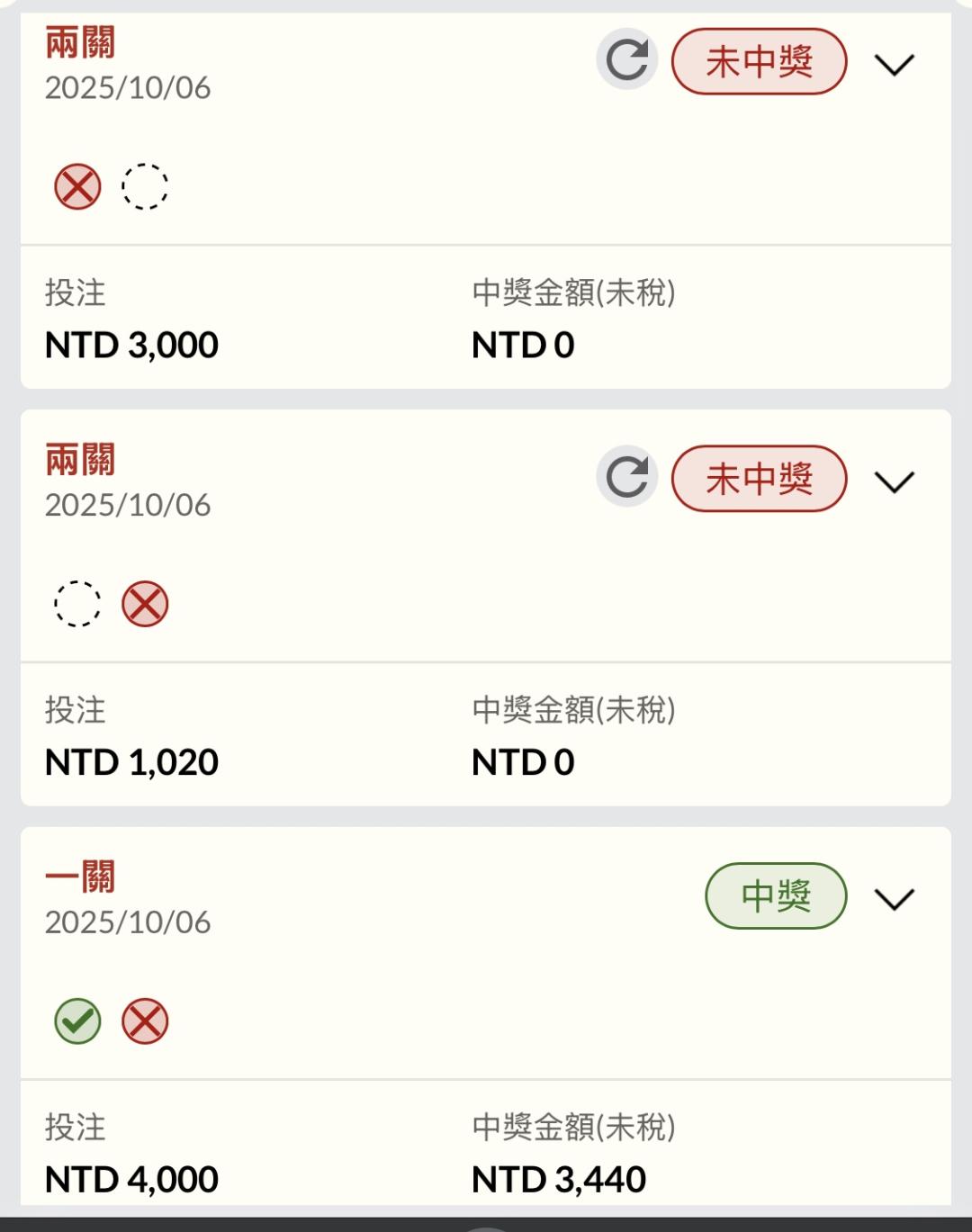Screen dimensions: 972x1232
Task: Click the green checkmark icon on the 一關 bet
Action: point(78,1021)
